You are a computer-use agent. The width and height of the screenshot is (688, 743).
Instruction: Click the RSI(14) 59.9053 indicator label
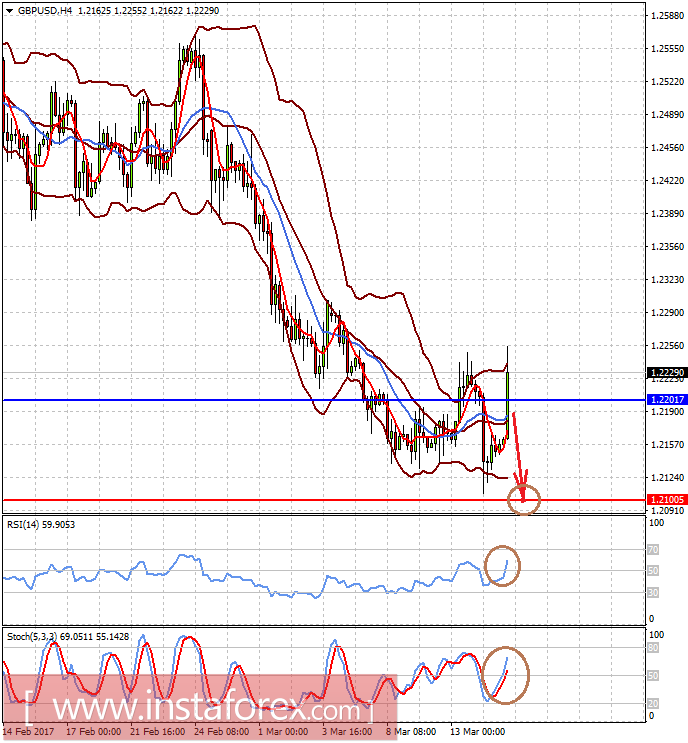point(41,525)
